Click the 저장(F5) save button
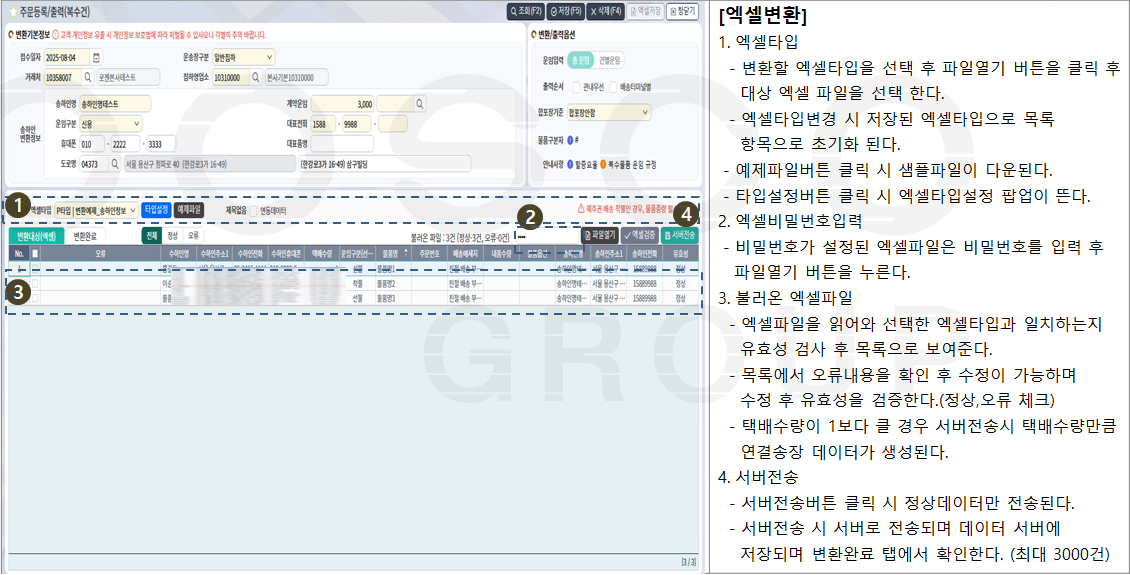This screenshot has width=1130, height=575. (x=564, y=12)
